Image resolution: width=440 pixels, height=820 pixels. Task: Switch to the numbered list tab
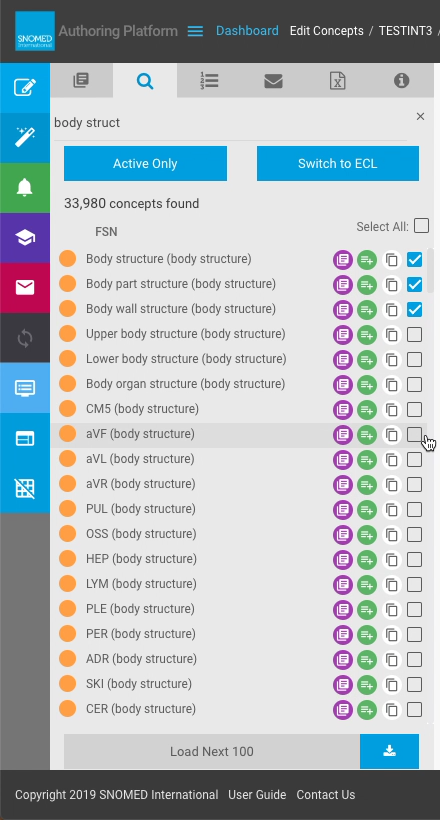coord(209,81)
